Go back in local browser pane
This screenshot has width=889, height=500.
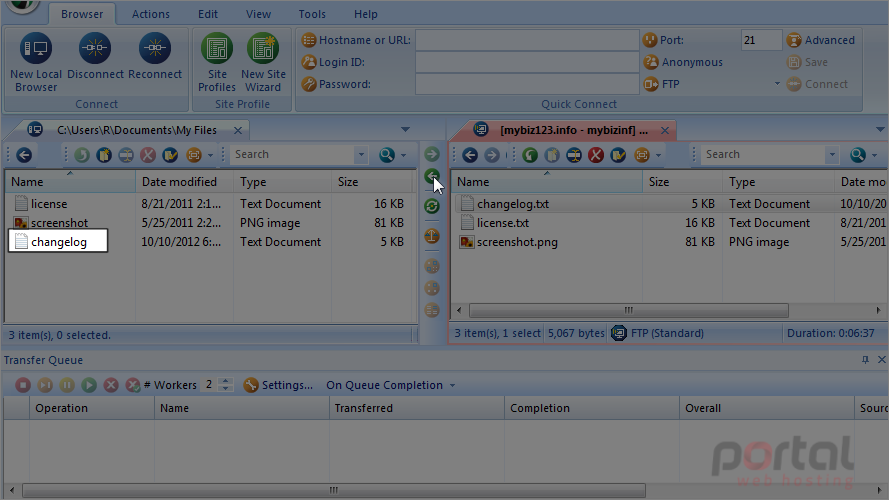[x=24, y=155]
